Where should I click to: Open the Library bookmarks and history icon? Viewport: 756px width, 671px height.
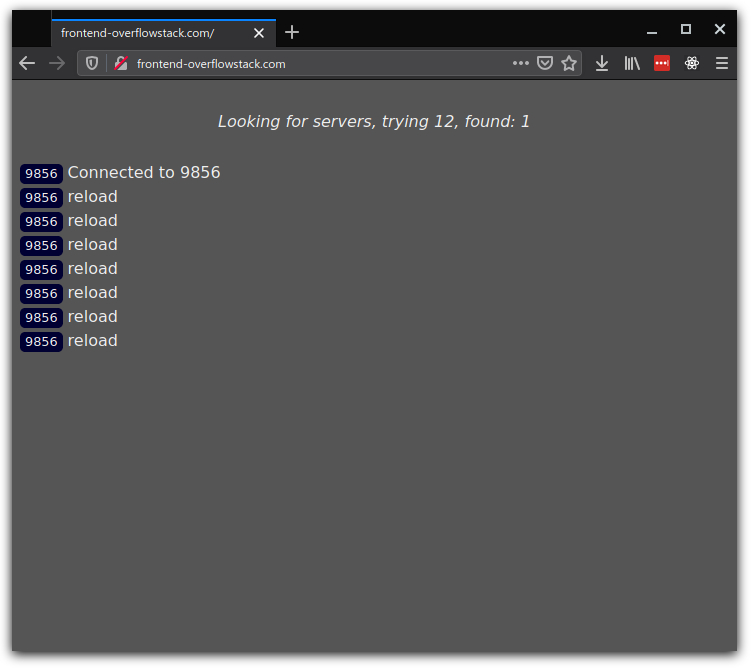point(632,63)
